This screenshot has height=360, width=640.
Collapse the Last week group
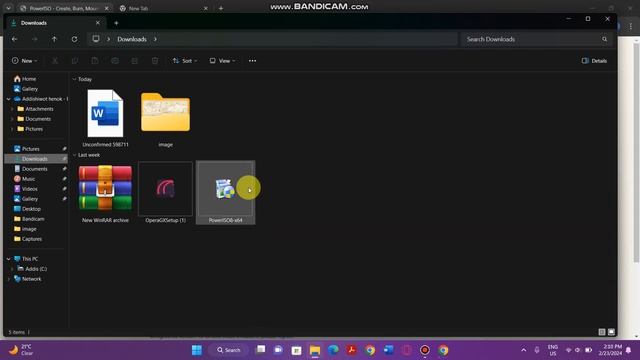[x=74, y=155]
